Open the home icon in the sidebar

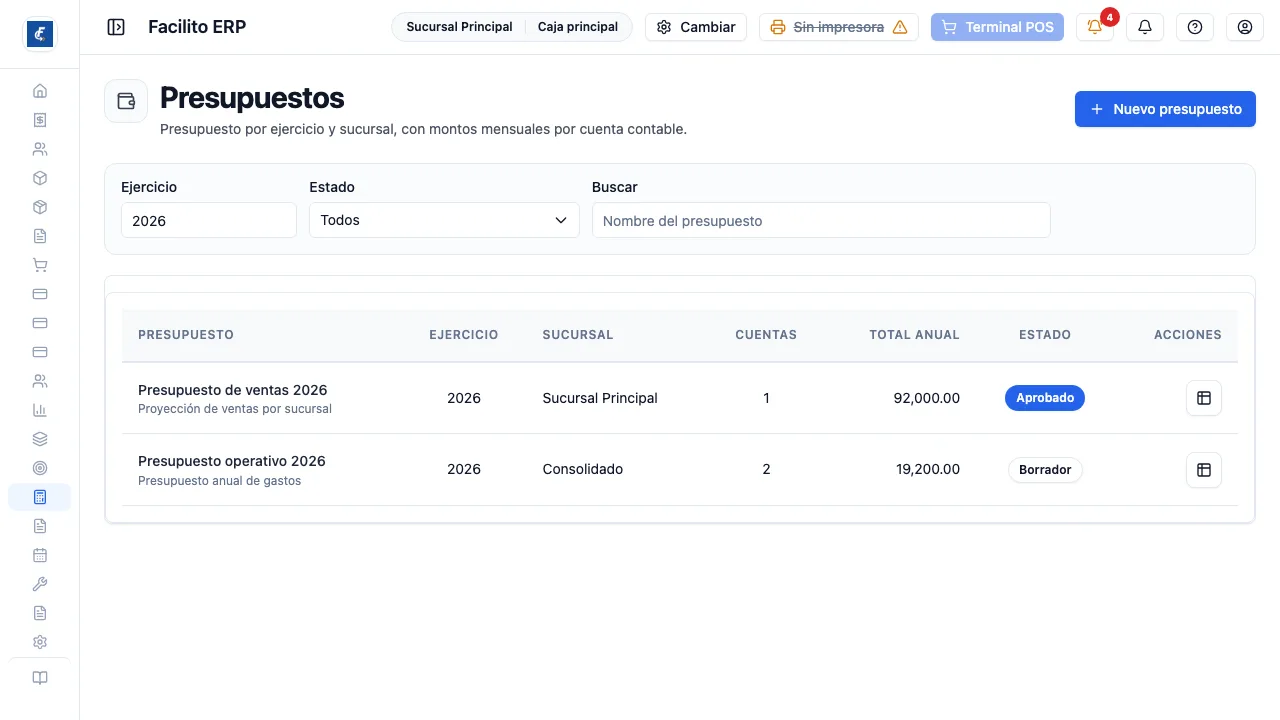pyautogui.click(x=40, y=91)
